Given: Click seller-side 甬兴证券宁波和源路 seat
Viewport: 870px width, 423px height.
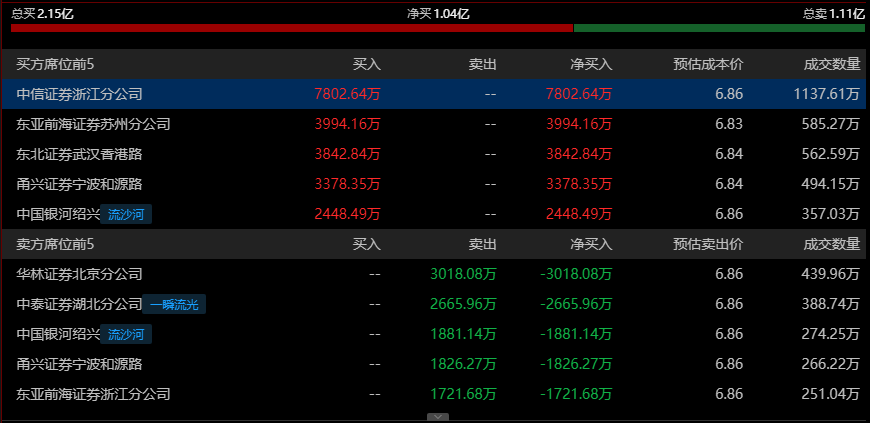Looking at the screenshot, I should coord(79,364).
